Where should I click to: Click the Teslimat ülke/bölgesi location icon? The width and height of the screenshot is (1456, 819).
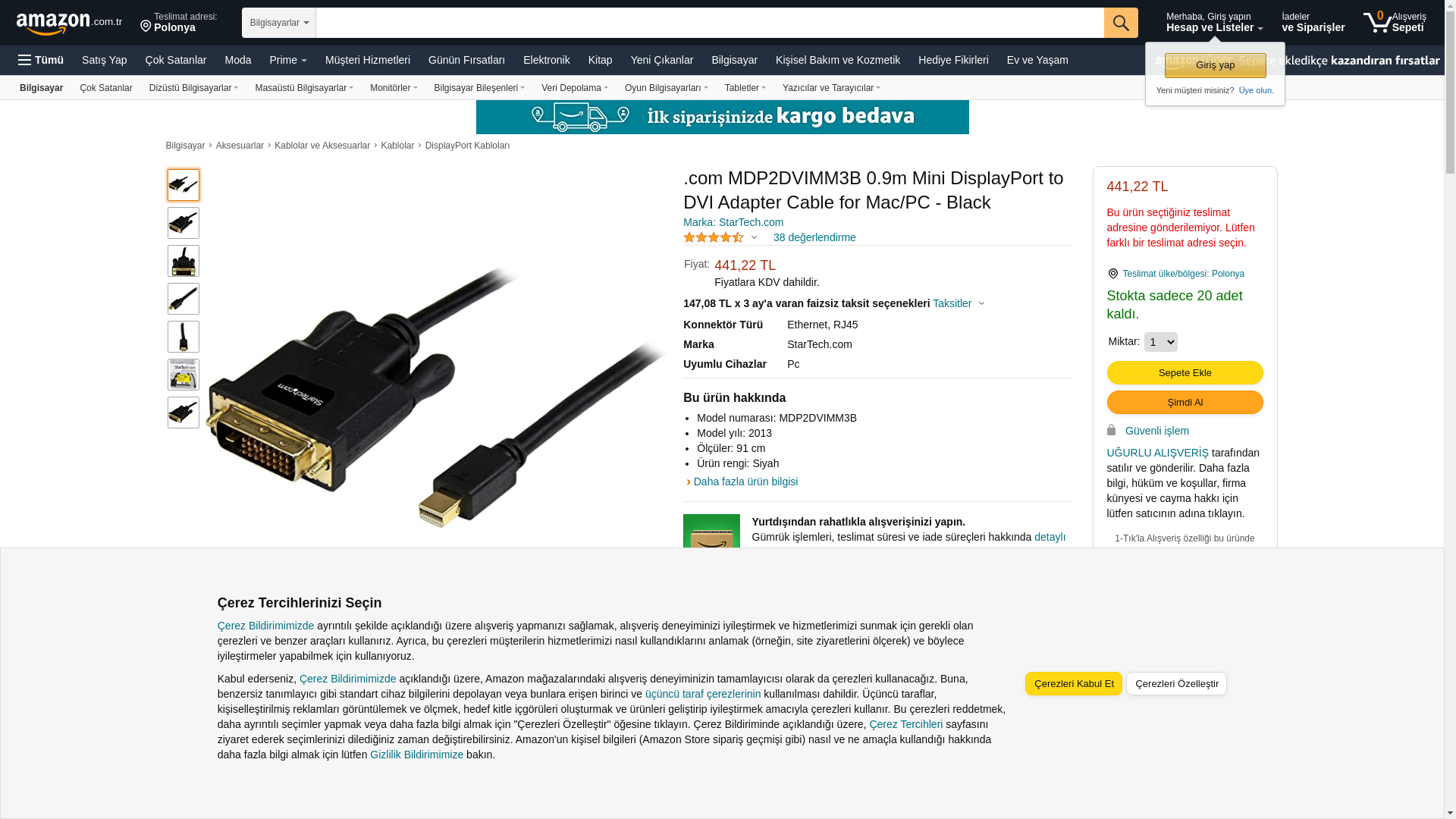1112,274
